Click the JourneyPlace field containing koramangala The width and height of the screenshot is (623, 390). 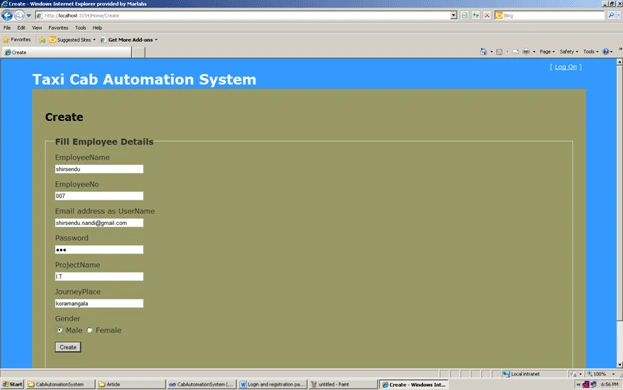(99, 303)
